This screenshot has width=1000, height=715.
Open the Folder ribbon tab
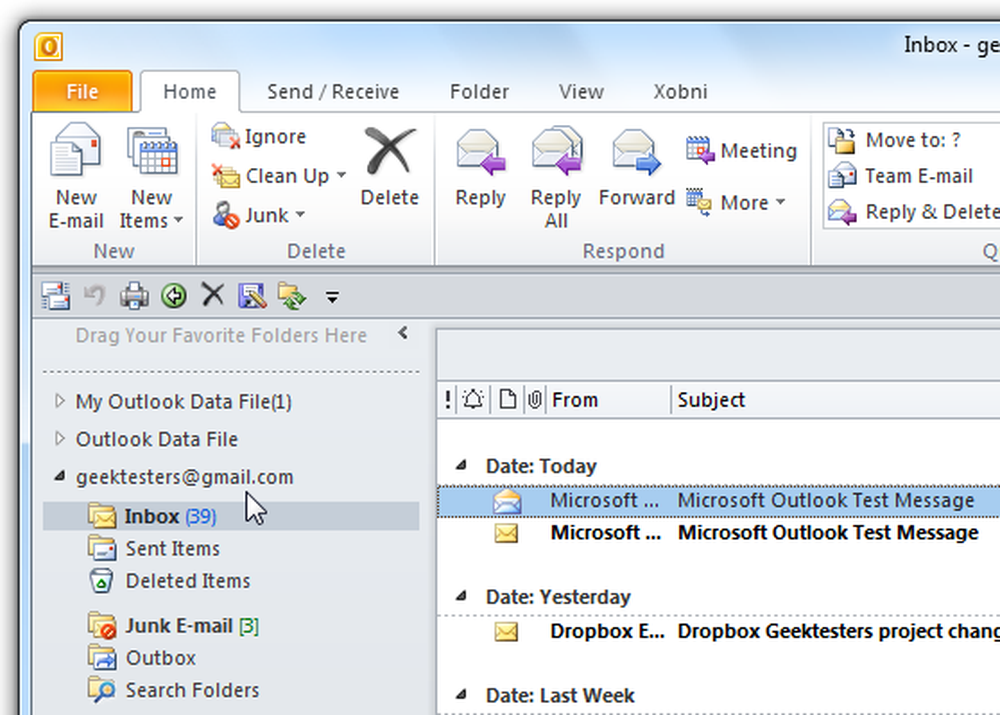[480, 91]
